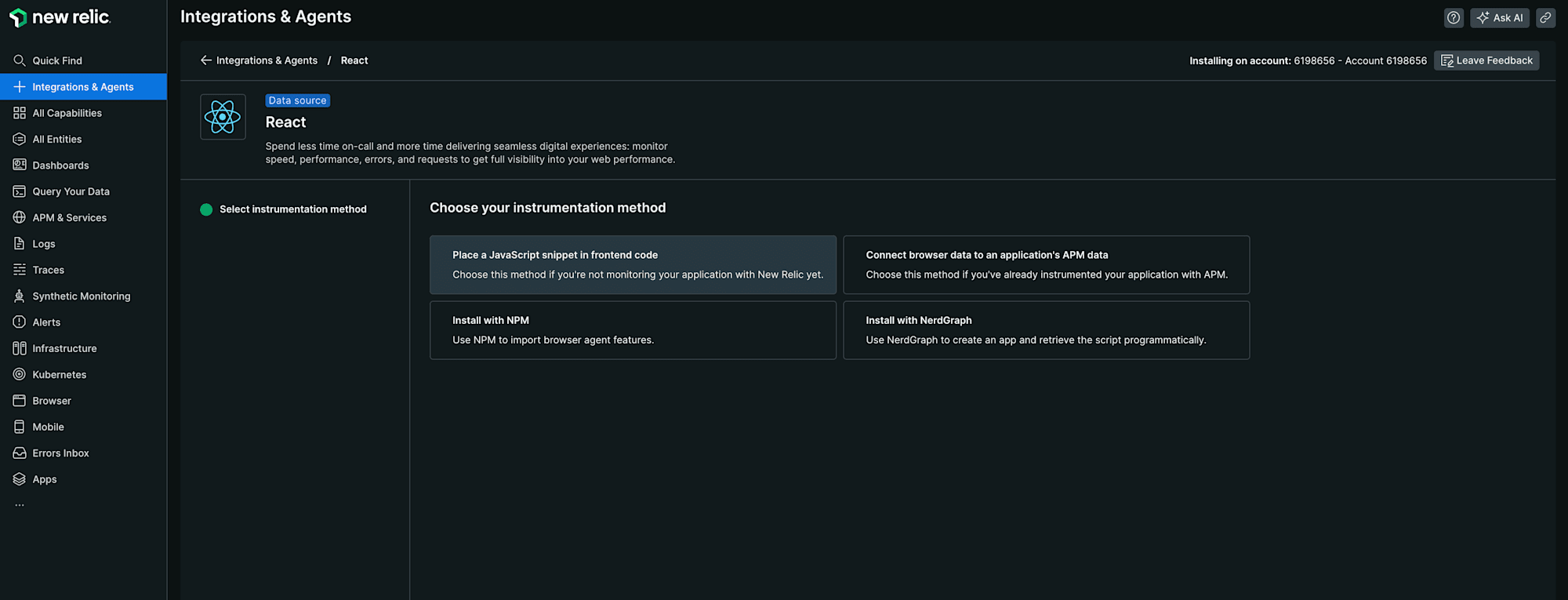The width and height of the screenshot is (1568, 600).
Task: Click the React title heading
Action: [285, 122]
